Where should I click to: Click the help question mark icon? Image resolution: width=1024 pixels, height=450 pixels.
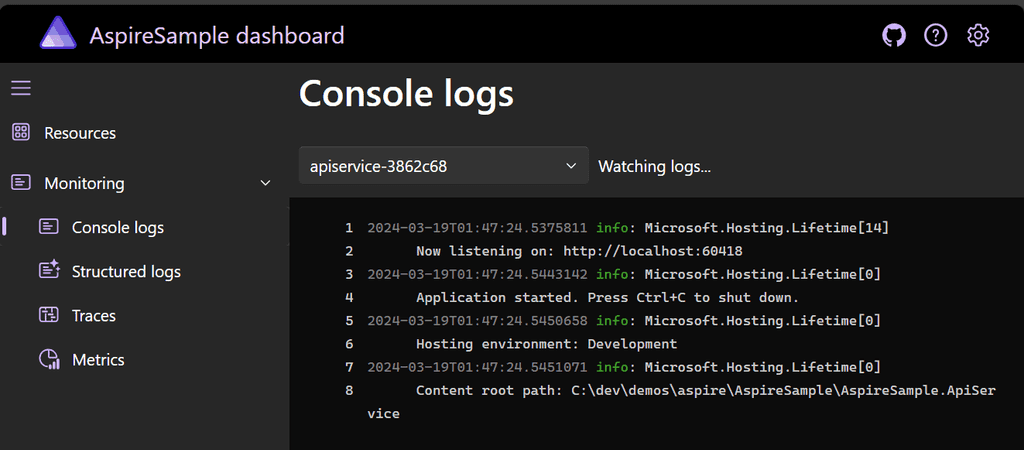tap(935, 36)
